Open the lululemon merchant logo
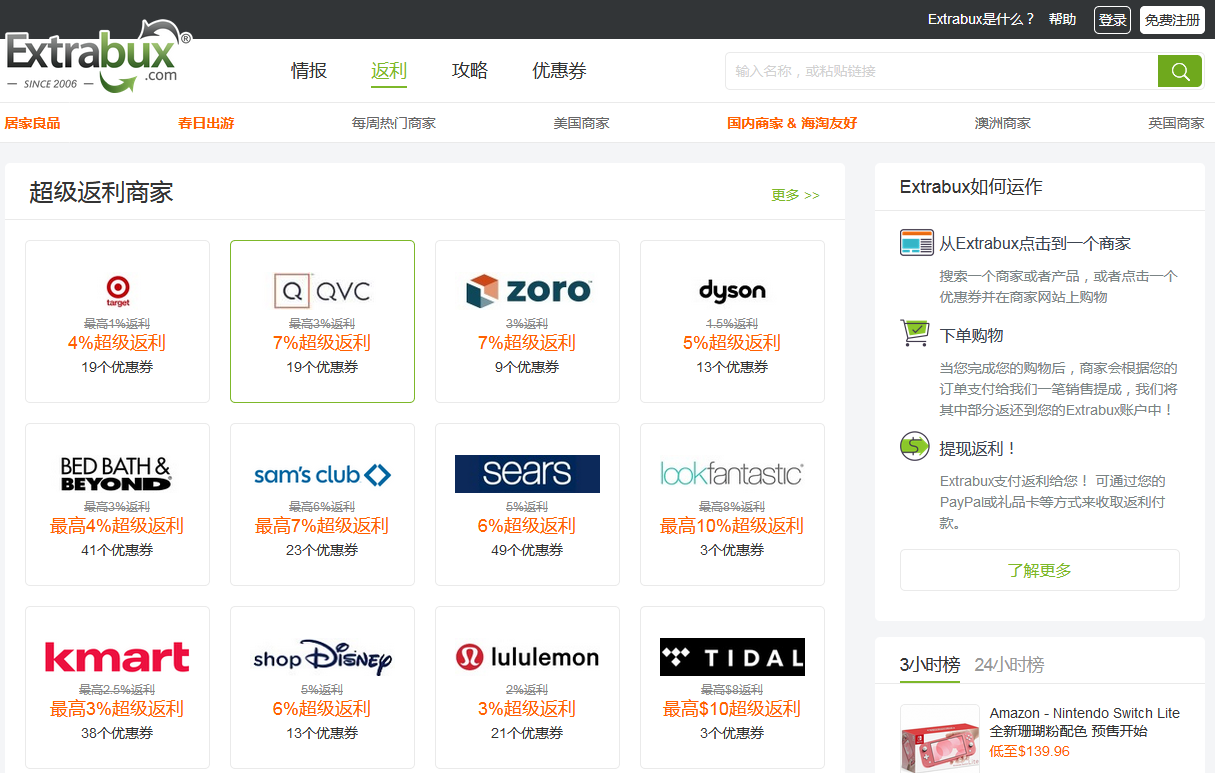The image size is (1215, 773). (x=527, y=657)
